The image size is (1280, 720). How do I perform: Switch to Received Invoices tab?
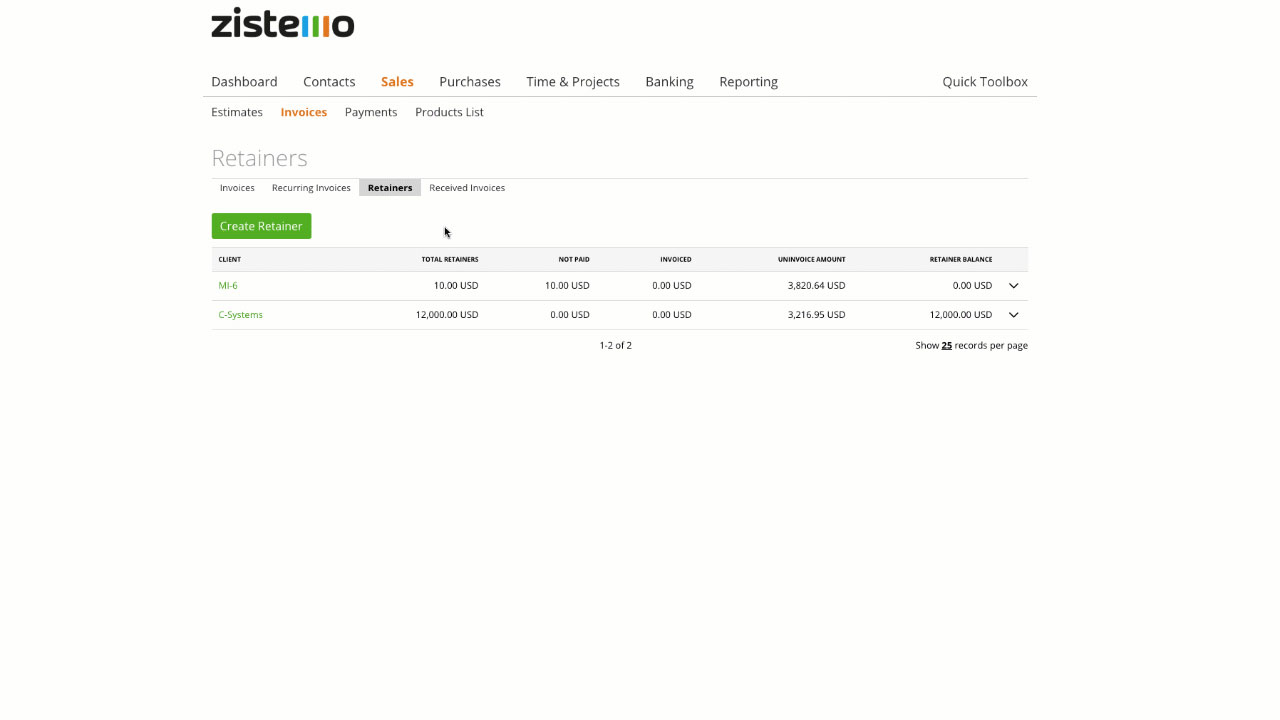click(x=467, y=188)
